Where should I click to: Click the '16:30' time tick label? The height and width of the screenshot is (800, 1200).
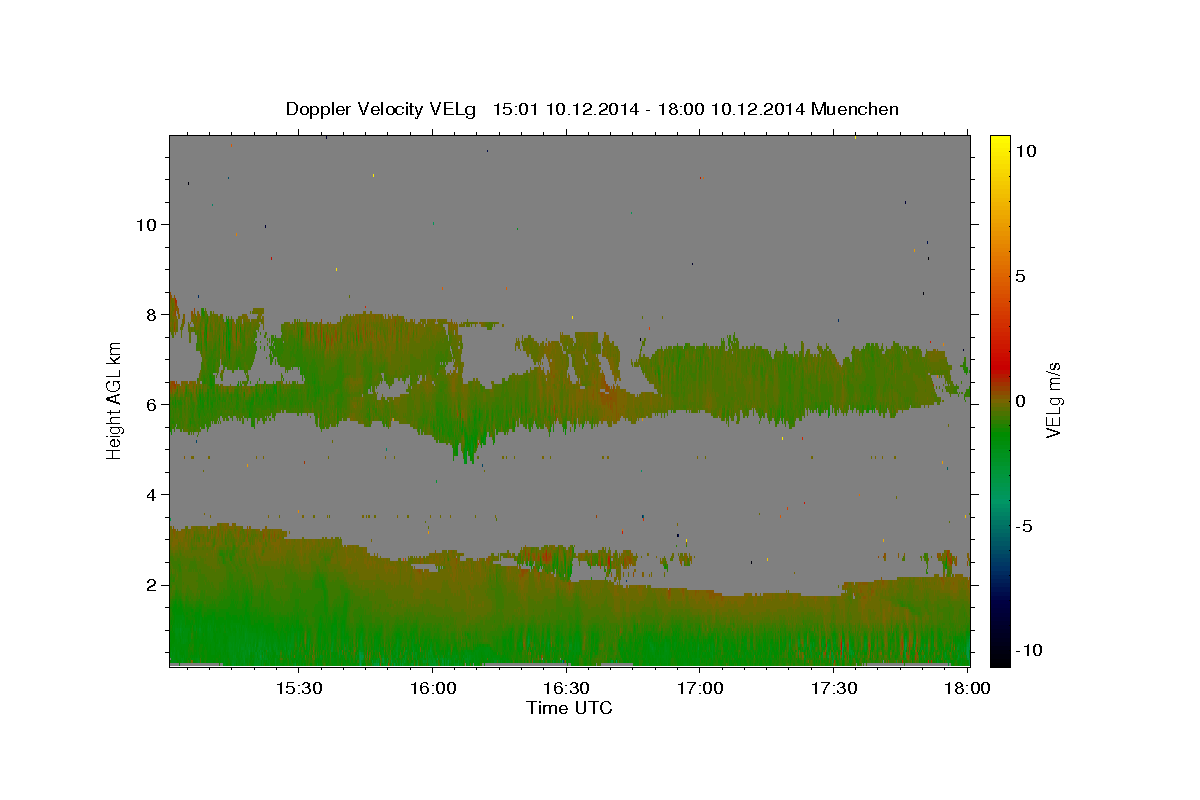566,689
